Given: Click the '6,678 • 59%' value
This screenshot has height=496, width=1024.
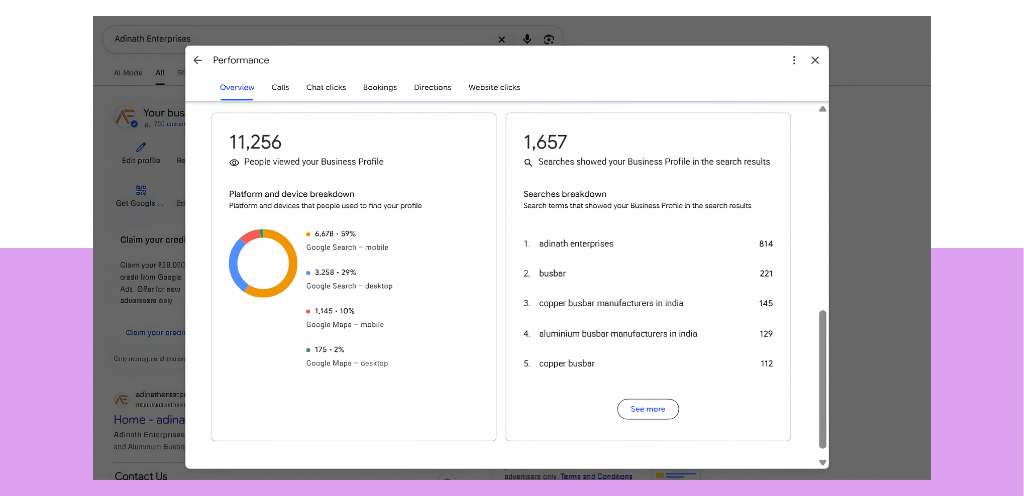Looking at the screenshot, I should tap(335, 234).
